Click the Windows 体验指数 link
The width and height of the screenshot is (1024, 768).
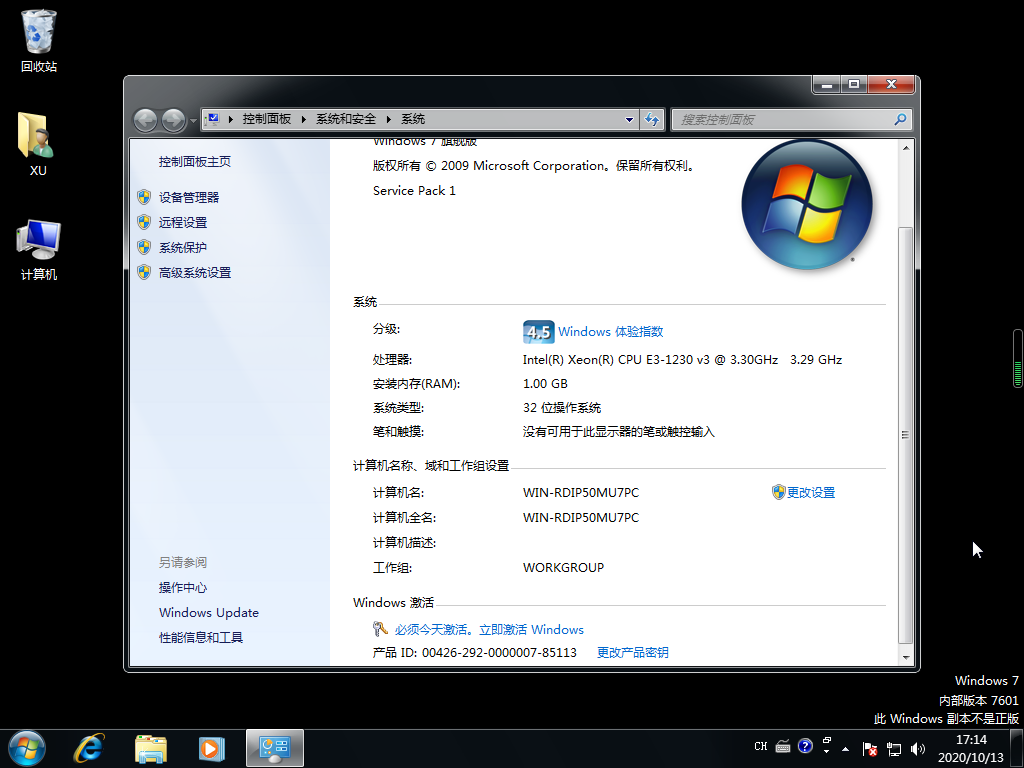tap(610, 332)
